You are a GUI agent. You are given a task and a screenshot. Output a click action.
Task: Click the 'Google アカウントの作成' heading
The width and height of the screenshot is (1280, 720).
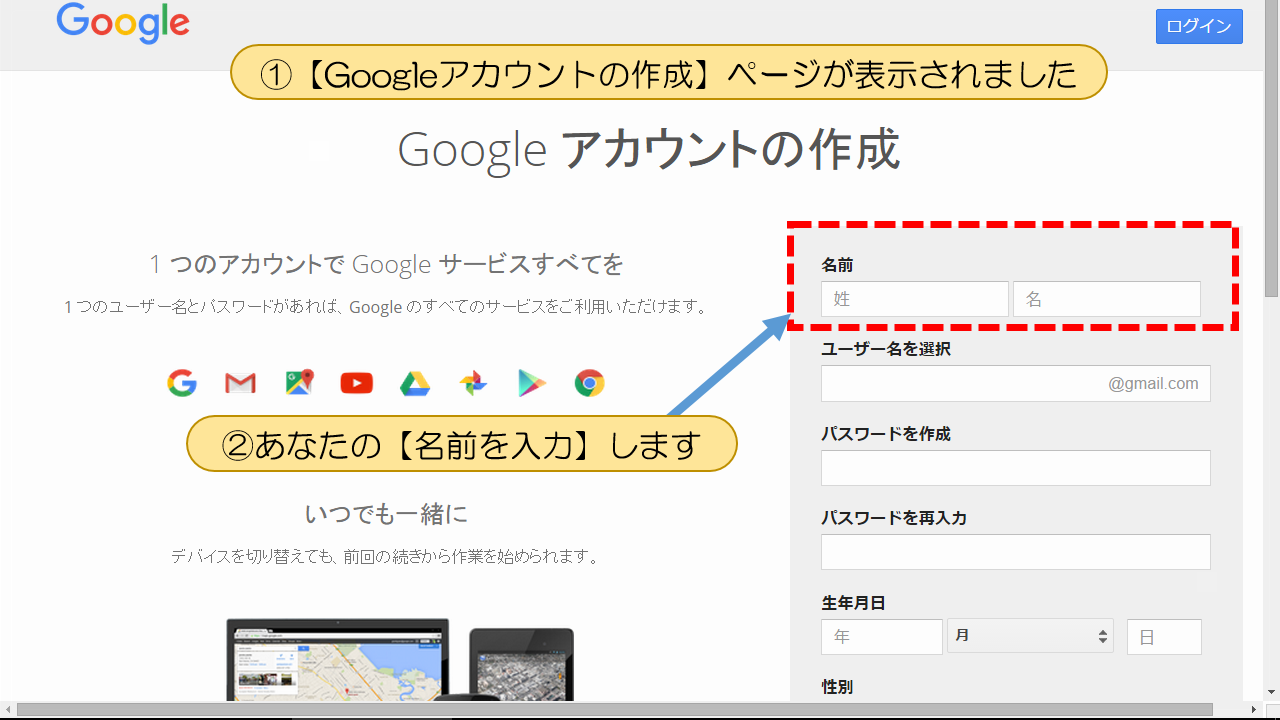pos(649,150)
